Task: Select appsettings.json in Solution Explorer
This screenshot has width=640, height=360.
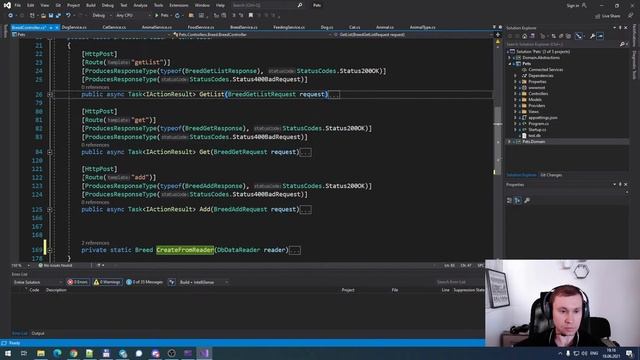Action: (542, 118)
